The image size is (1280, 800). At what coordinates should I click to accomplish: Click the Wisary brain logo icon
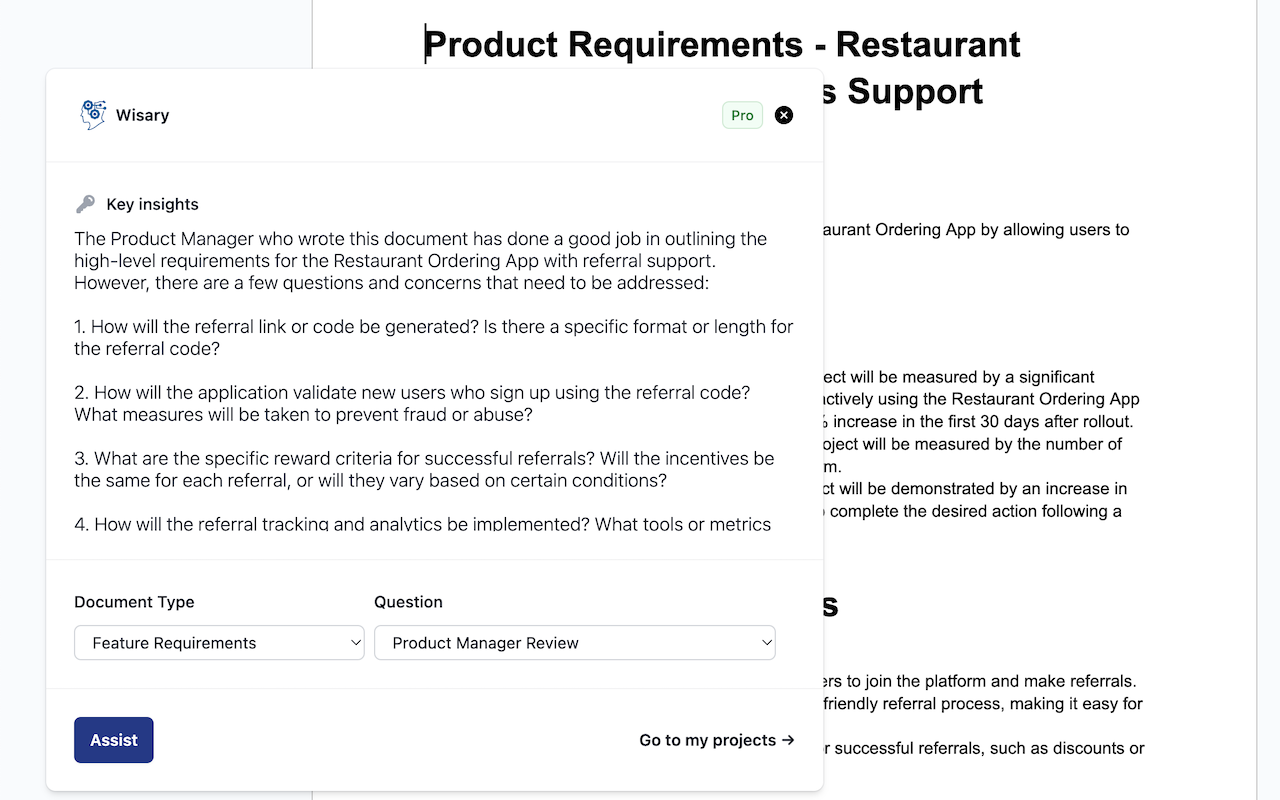point(92,115)
